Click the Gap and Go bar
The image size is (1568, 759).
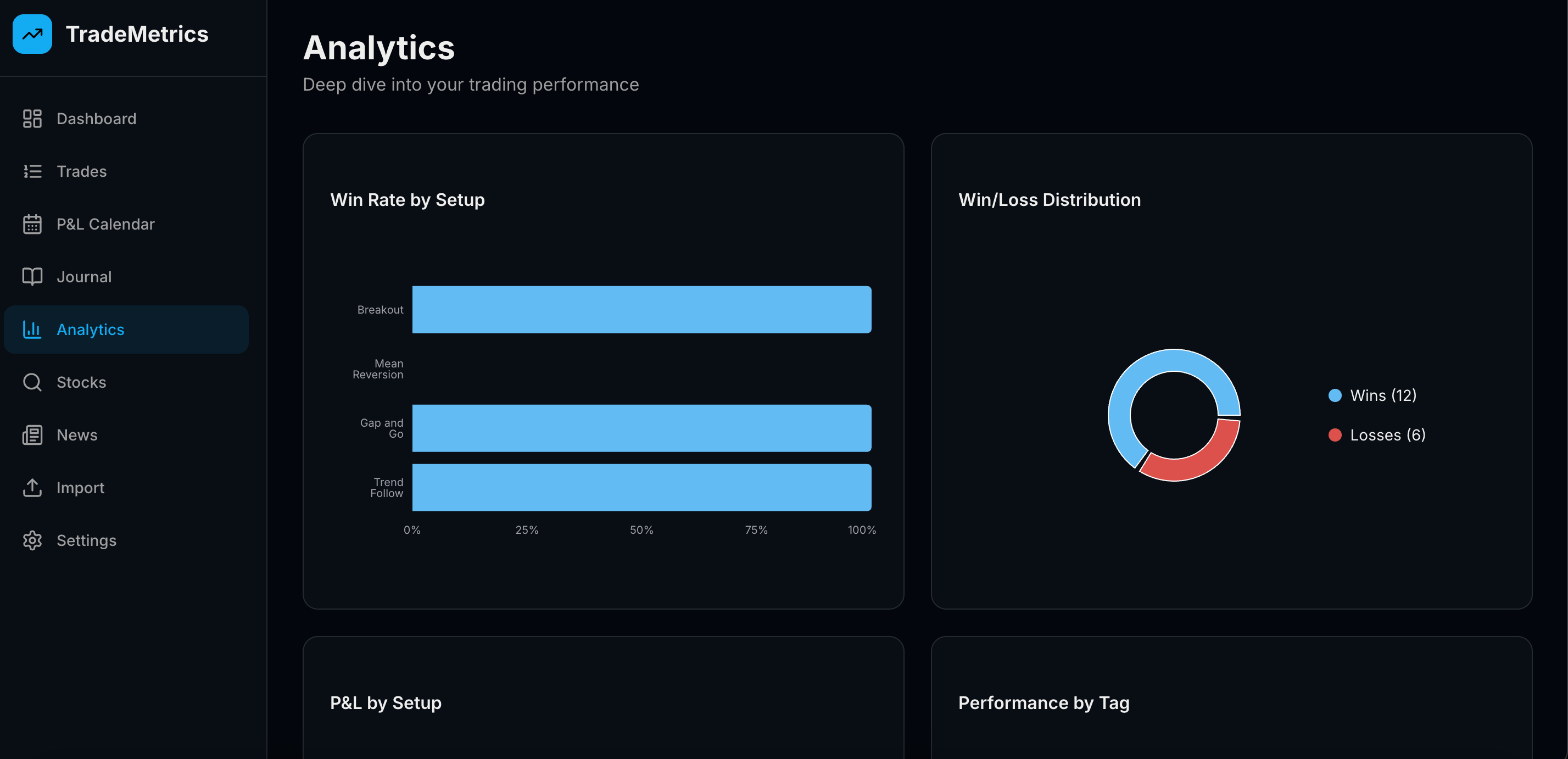tap(641, 428)
